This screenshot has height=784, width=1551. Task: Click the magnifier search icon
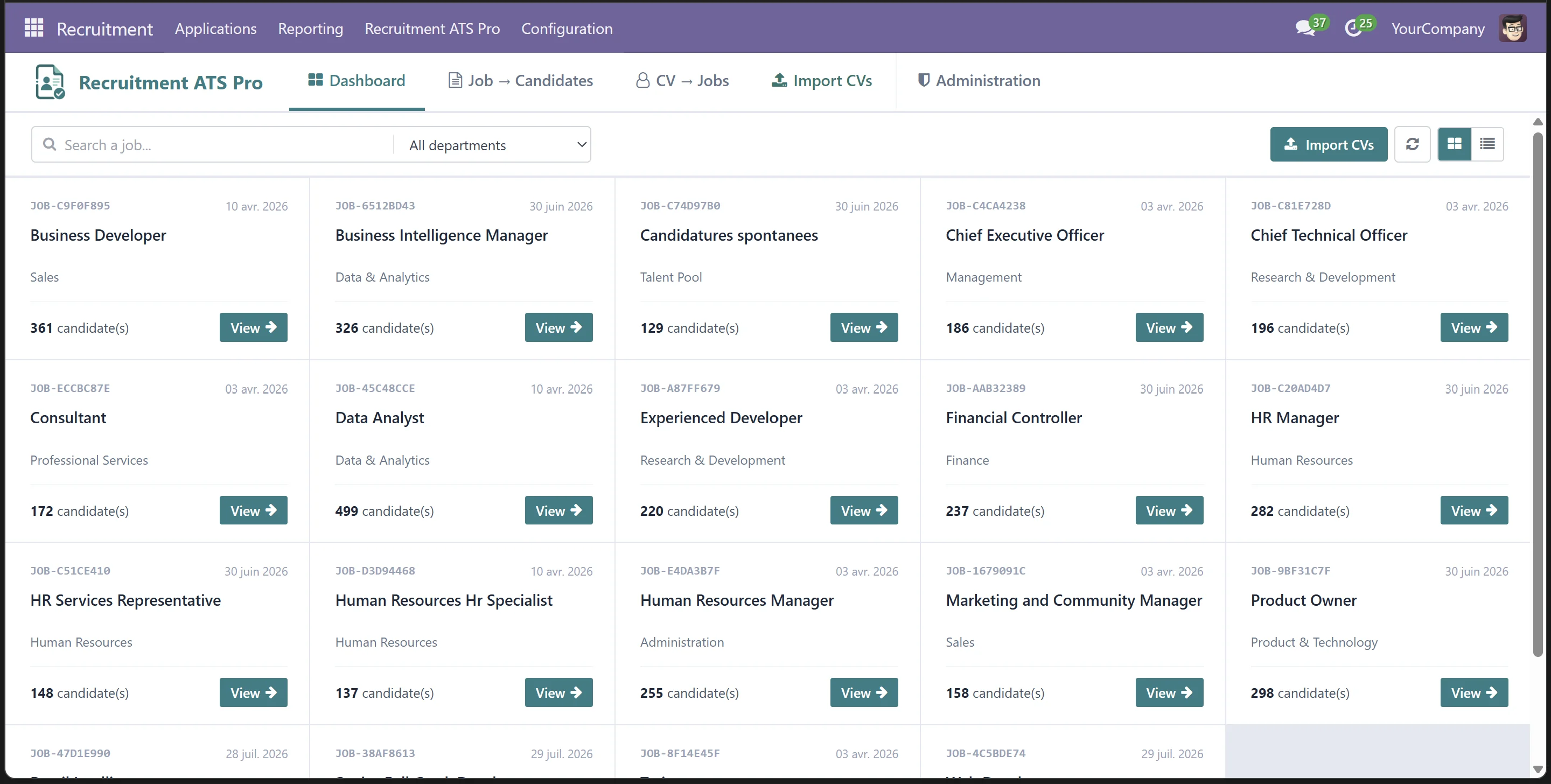coord(50,144)
